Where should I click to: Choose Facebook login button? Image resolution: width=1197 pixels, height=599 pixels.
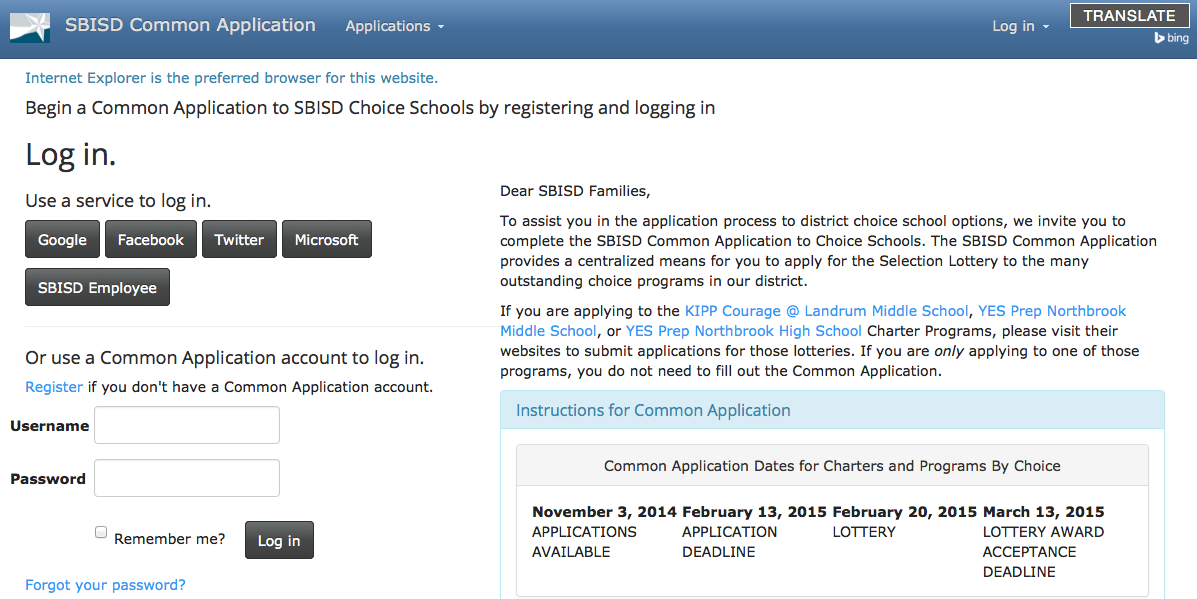pyautogui.click(x=150, y=240)
